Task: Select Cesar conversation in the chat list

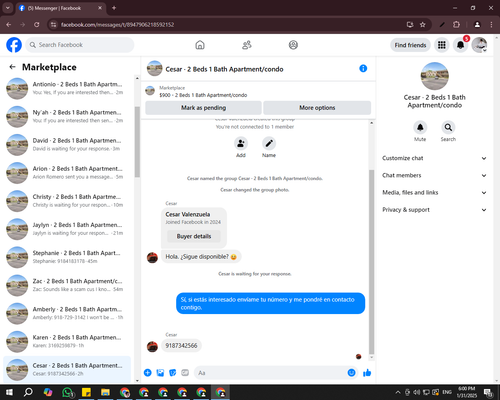Action: [67, 369]
